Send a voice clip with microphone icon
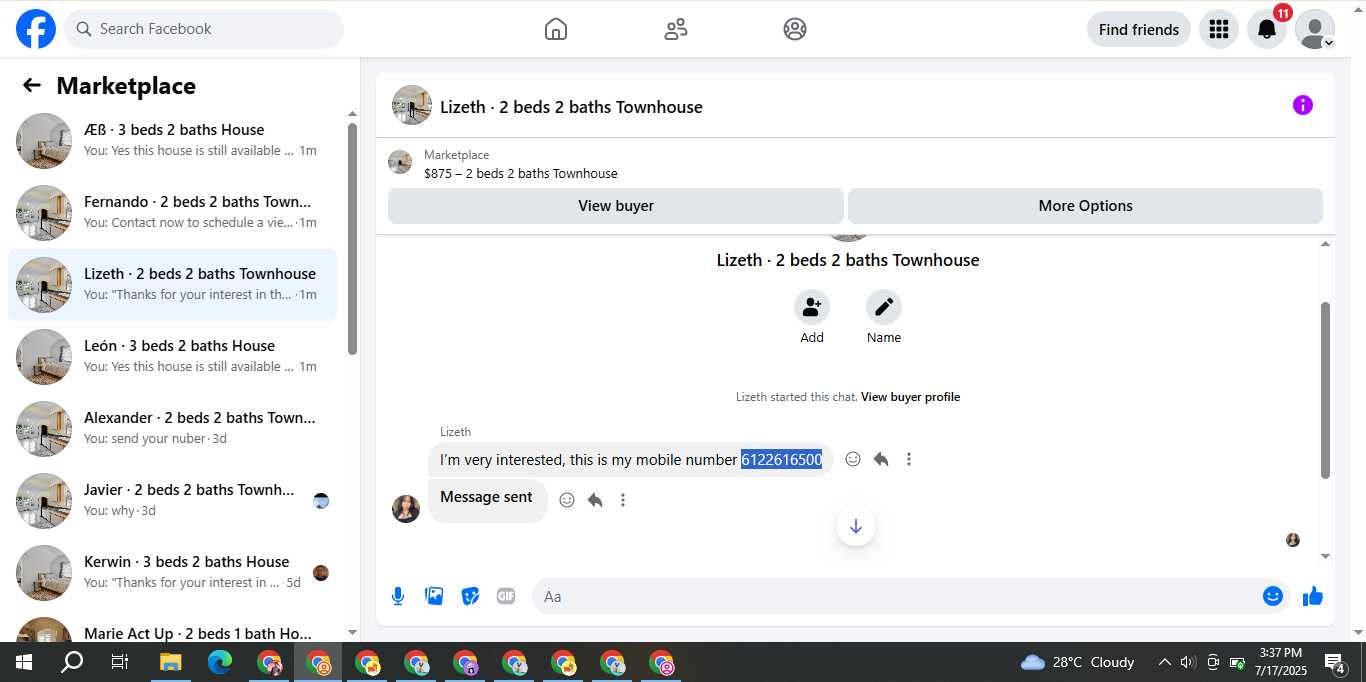 (398, 596)
